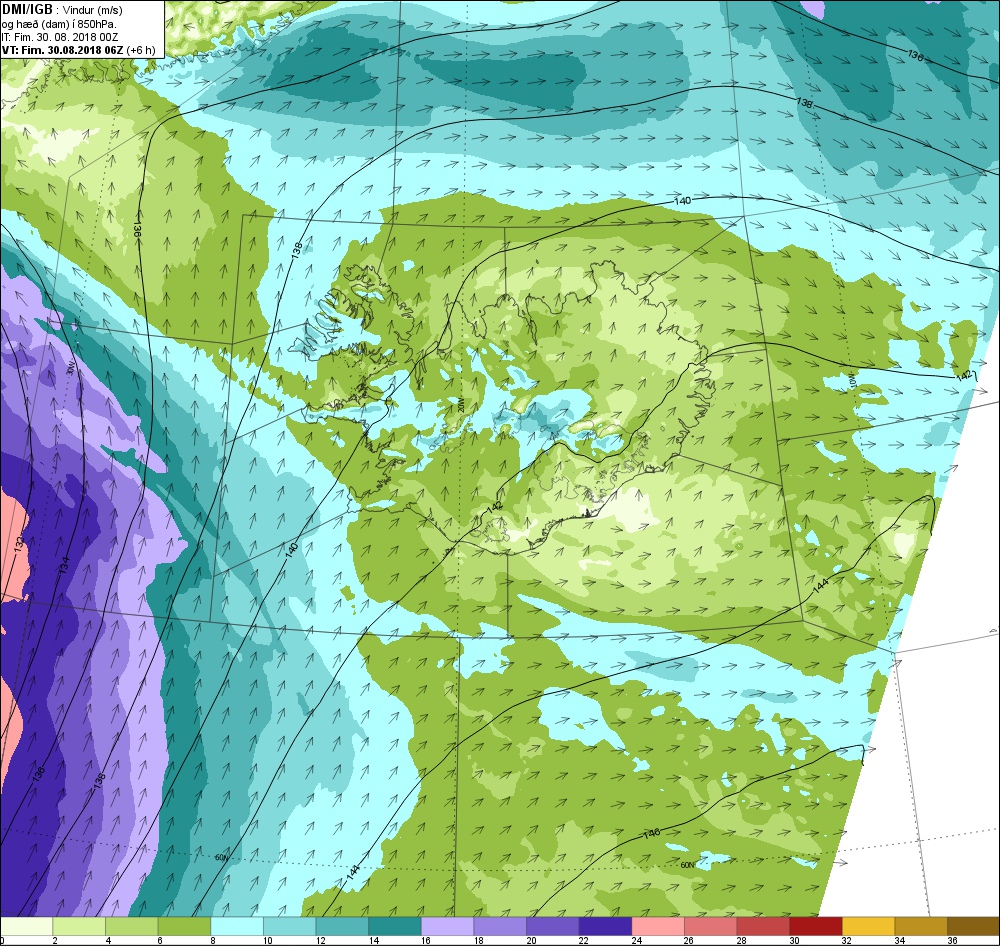Click the DMI/IGB title text

coord(27,10)
